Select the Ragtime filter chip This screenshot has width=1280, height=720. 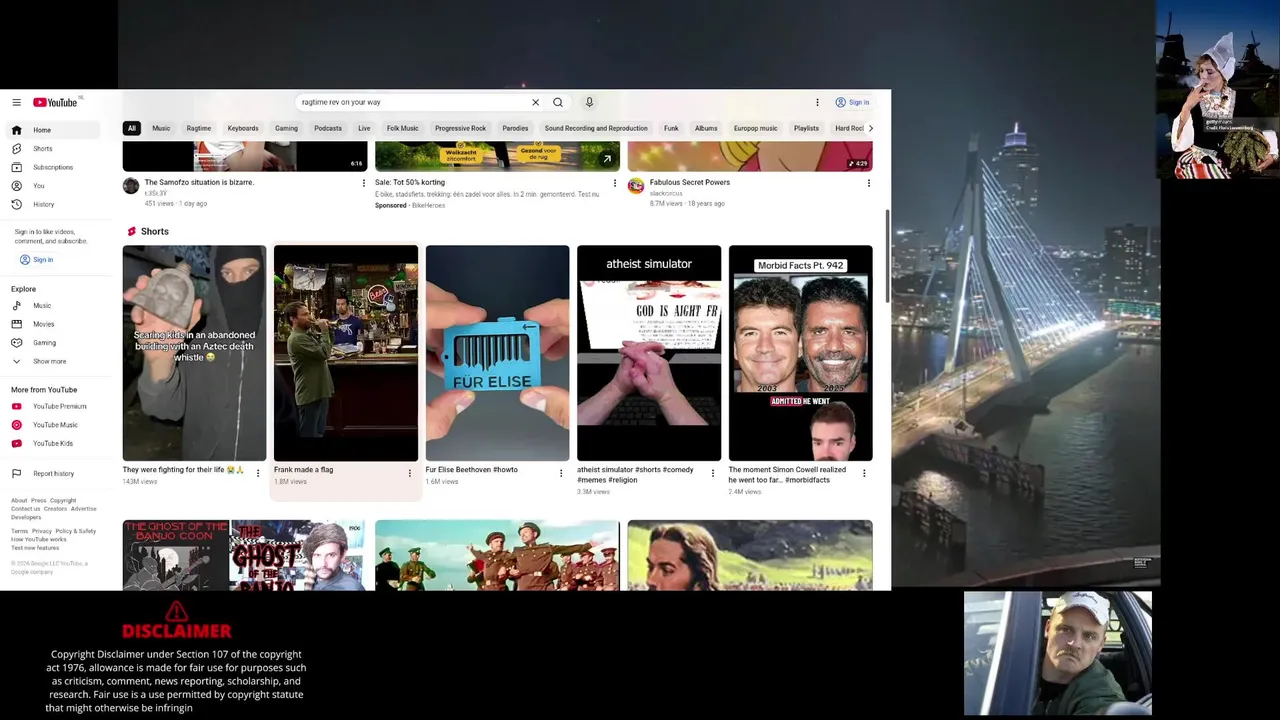[199, 128]
